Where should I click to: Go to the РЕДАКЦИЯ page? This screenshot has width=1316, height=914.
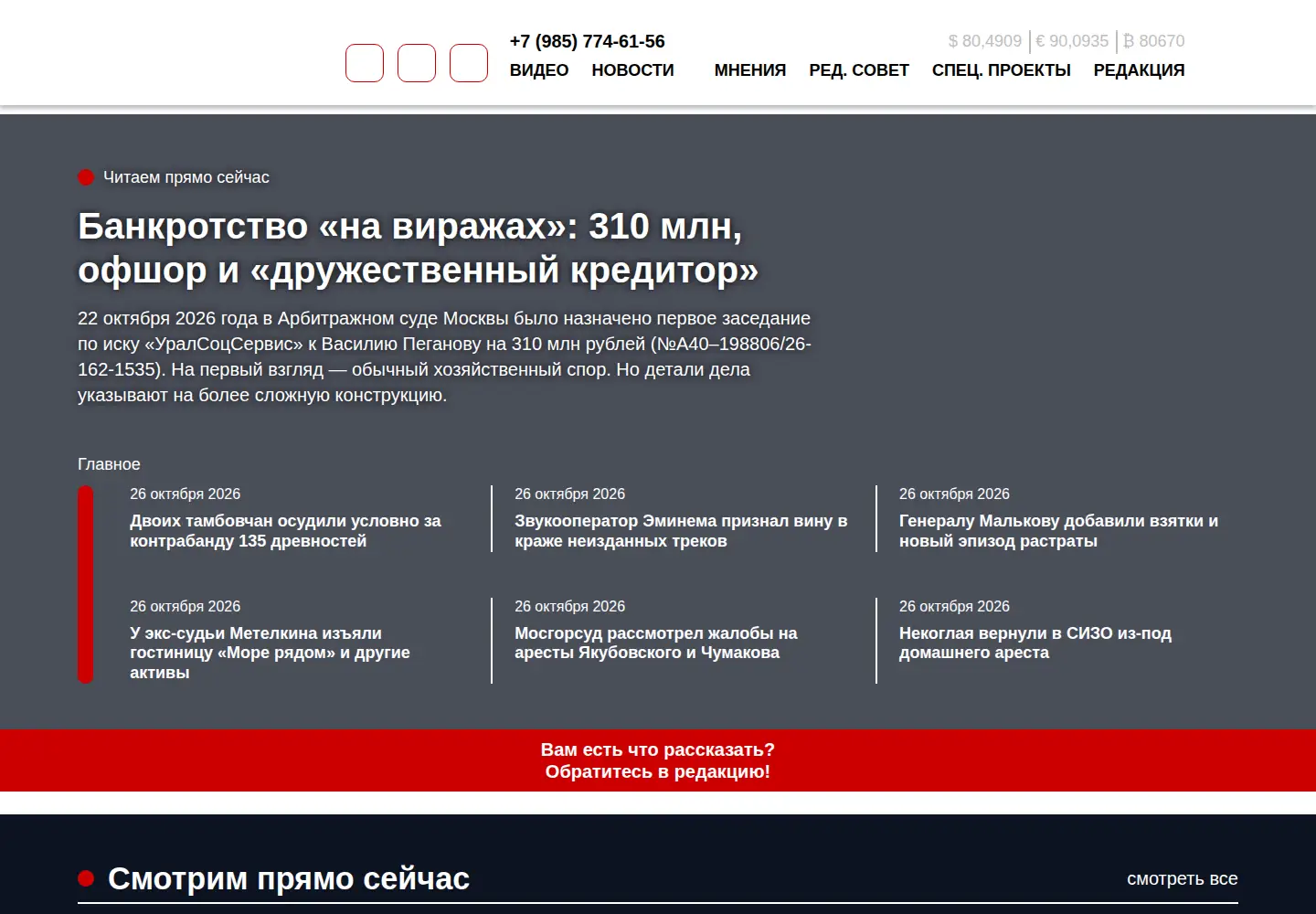[1139, 70]
